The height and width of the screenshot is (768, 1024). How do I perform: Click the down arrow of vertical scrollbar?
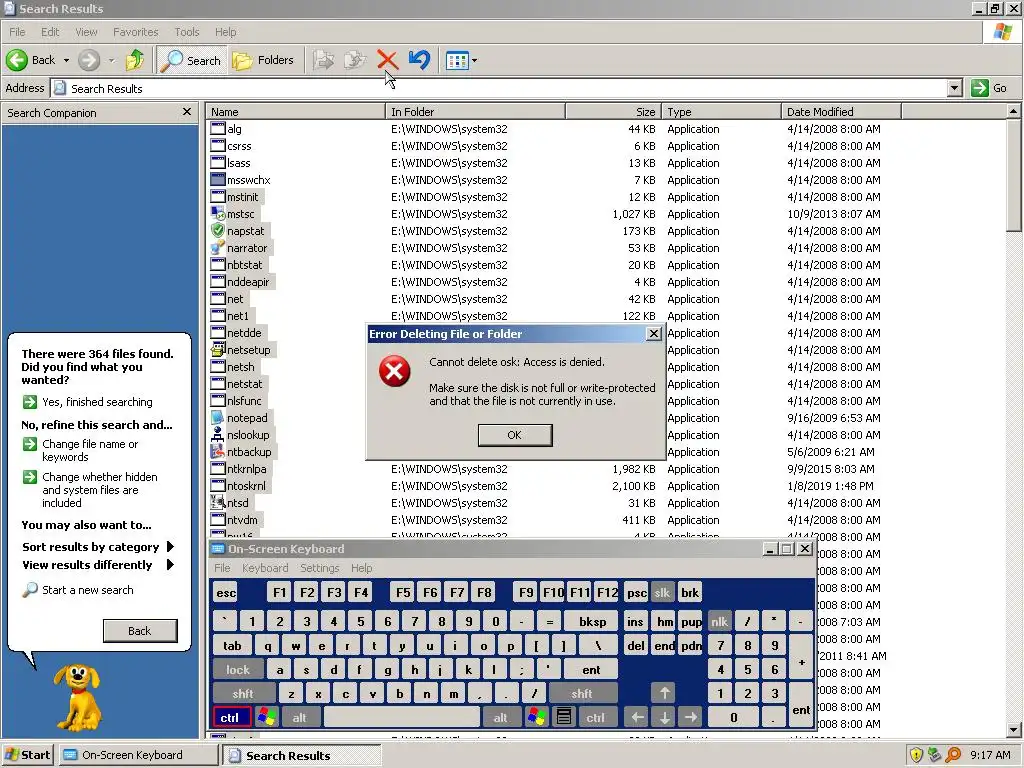(x=1013, y=729)
